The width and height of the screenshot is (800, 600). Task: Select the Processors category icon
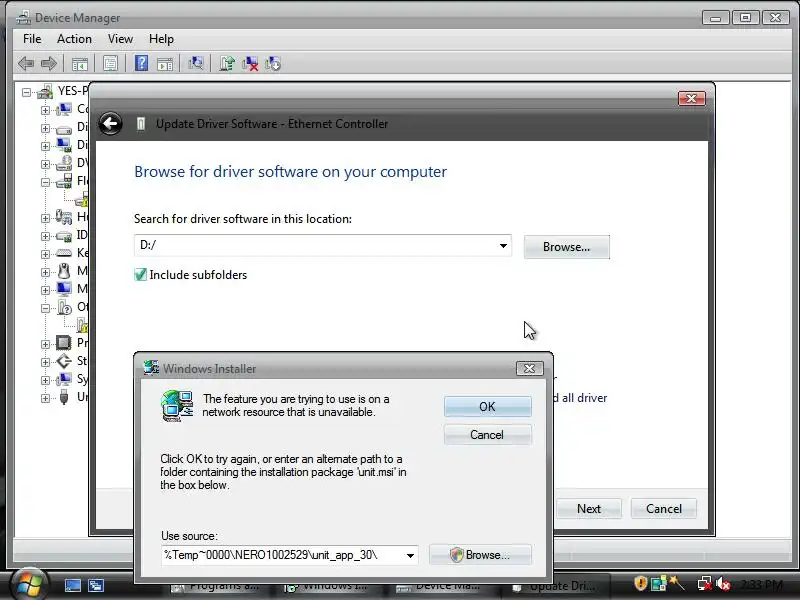click(x=64, y=343)
